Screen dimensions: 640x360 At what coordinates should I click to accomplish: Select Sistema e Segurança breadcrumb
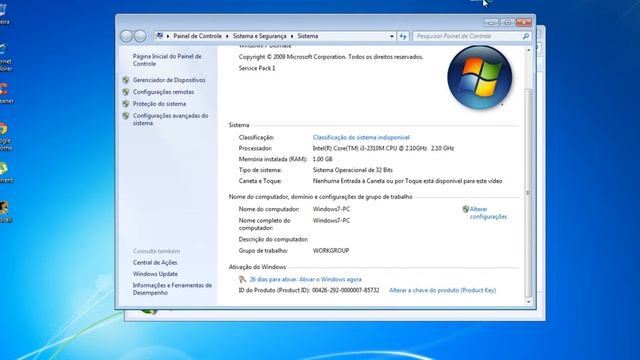pyautogui.click(x=260, y=36)
